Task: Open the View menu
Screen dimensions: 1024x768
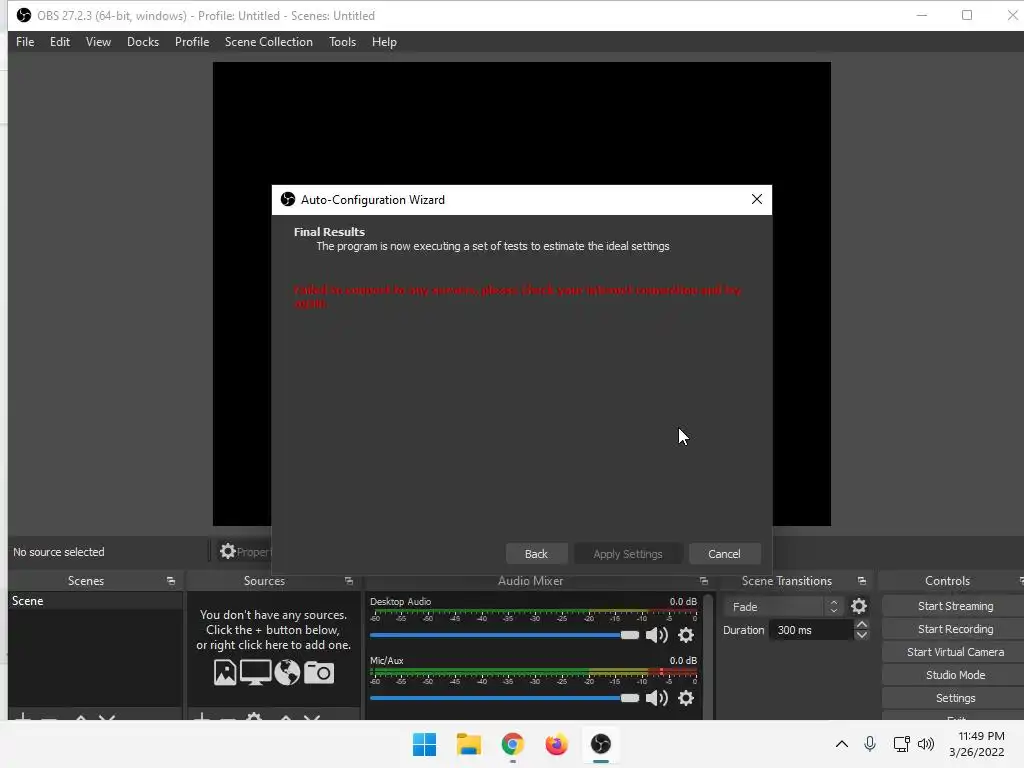Action: click(98, 42)
